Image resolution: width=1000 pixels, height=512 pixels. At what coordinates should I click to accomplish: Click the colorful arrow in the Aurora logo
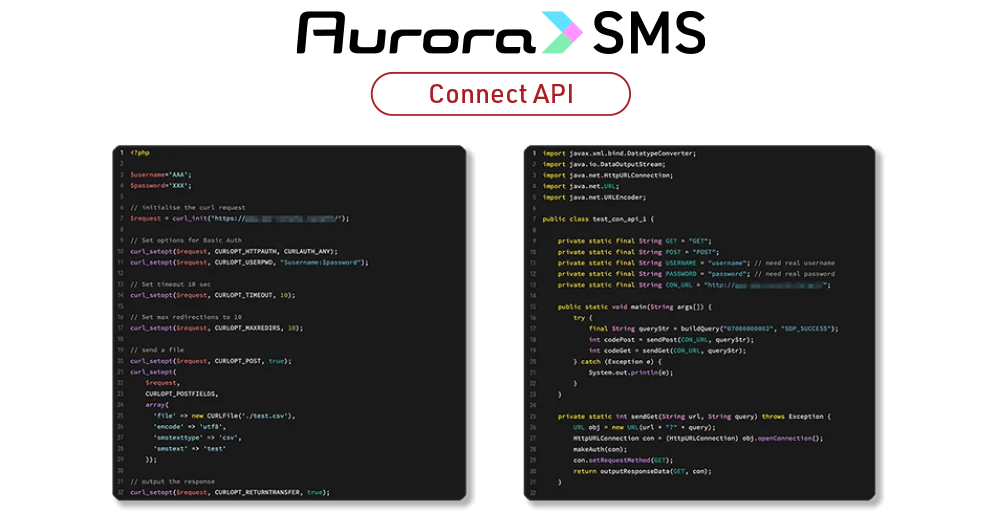coord(562,33)
